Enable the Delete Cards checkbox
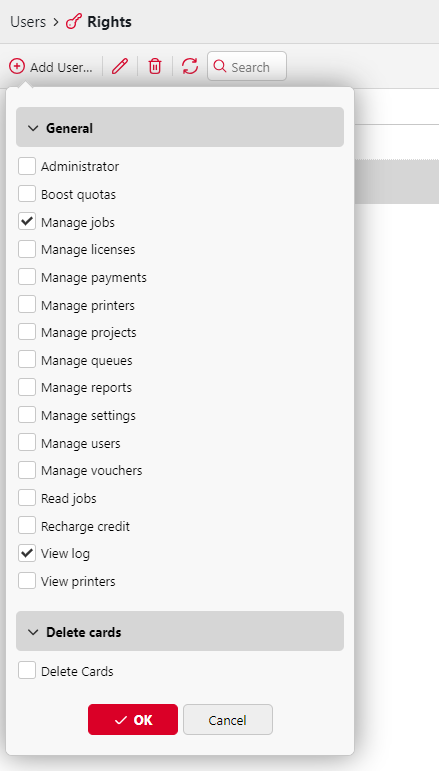Screen dimensions: 439x771 tap(27, 671)
